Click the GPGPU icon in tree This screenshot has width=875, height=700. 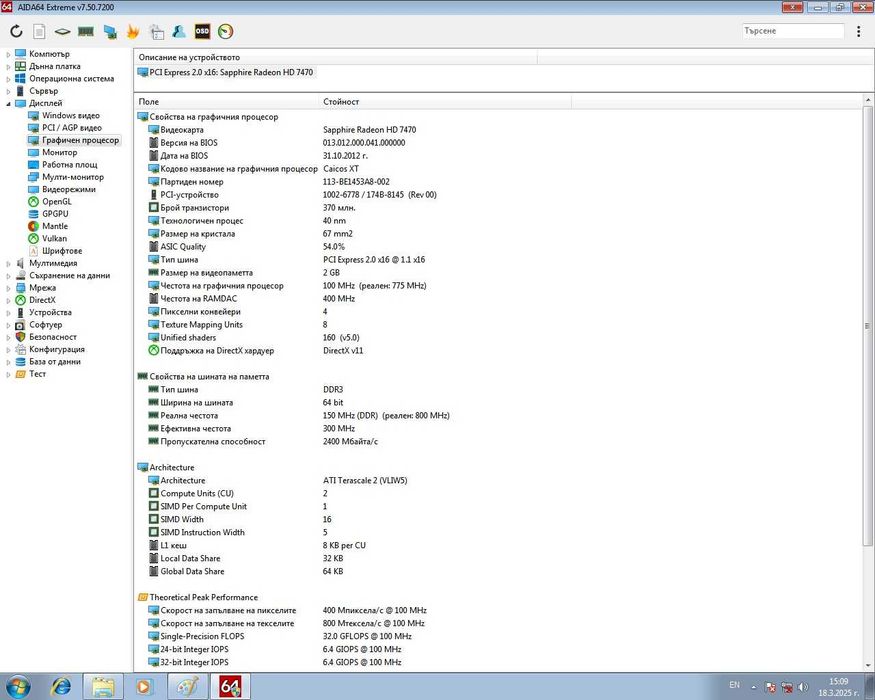33,214
